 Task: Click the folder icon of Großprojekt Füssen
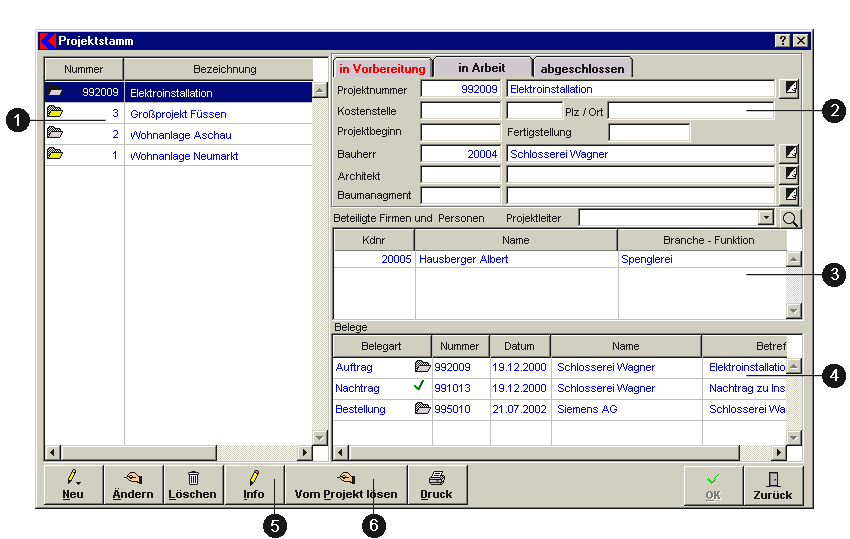(55, 113)
